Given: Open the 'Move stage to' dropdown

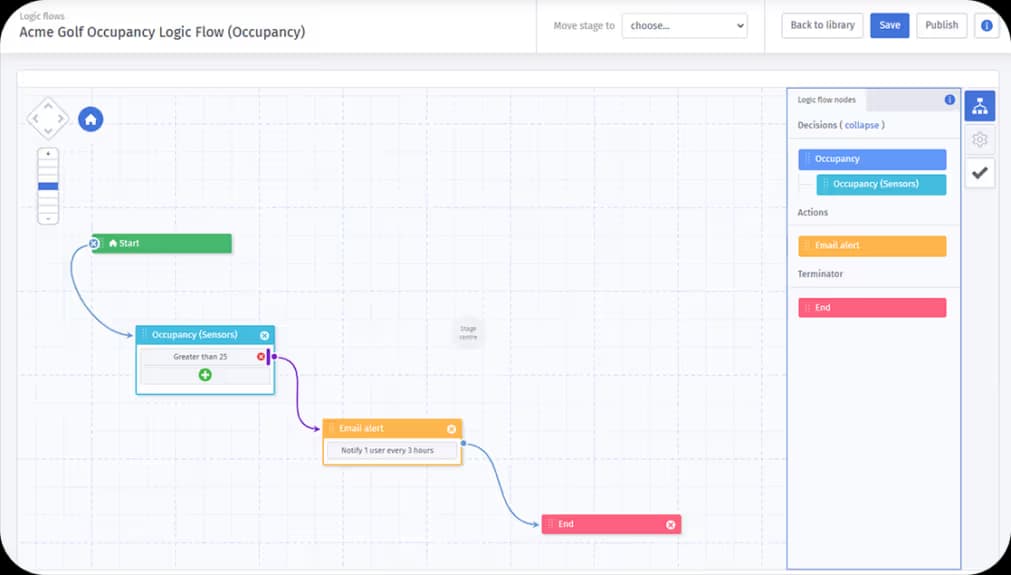Looking at the screenshot, I should pyautogui.click(x=684, y=26).
